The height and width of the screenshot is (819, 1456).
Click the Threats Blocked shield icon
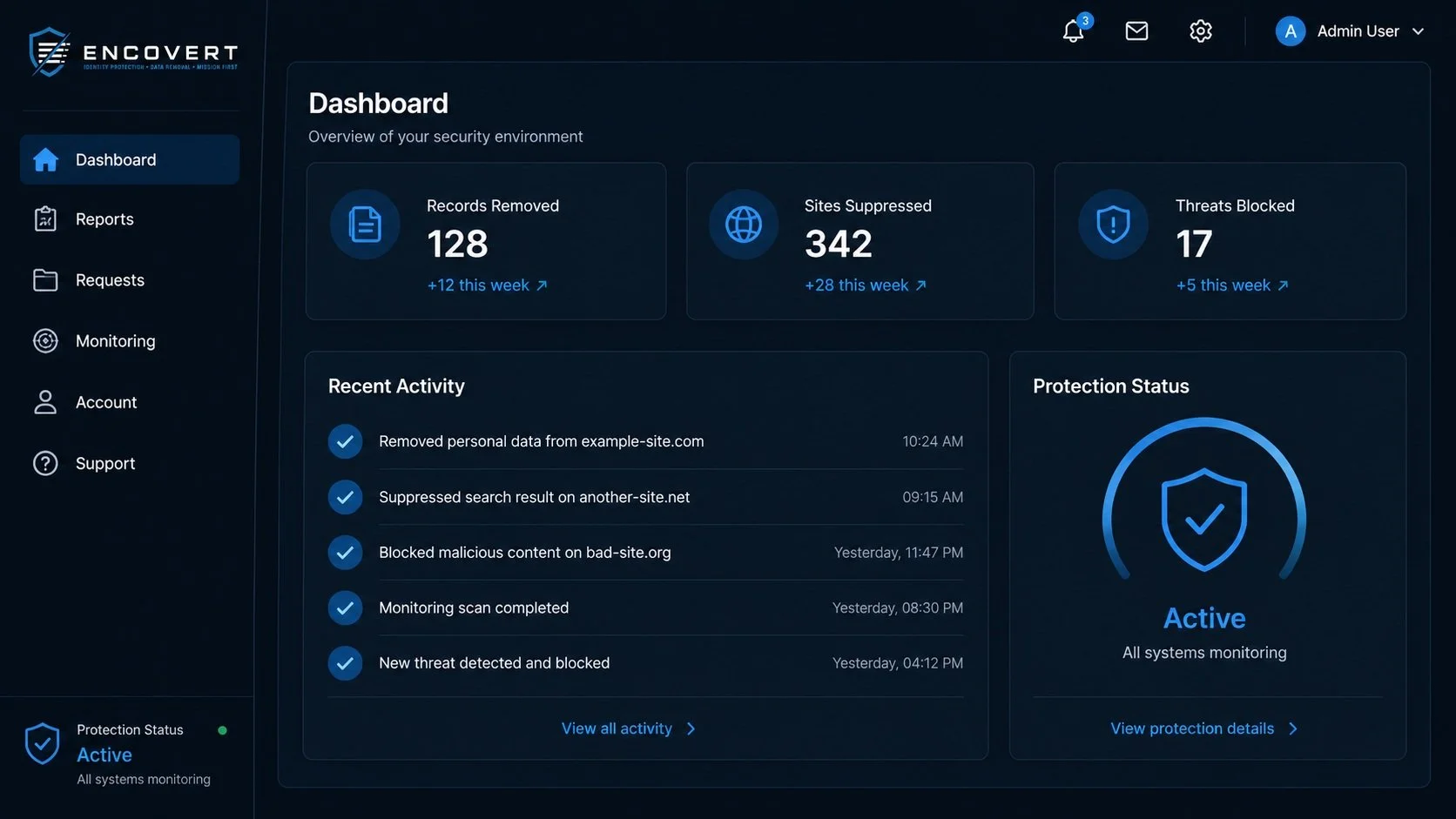coord(1113,225)
